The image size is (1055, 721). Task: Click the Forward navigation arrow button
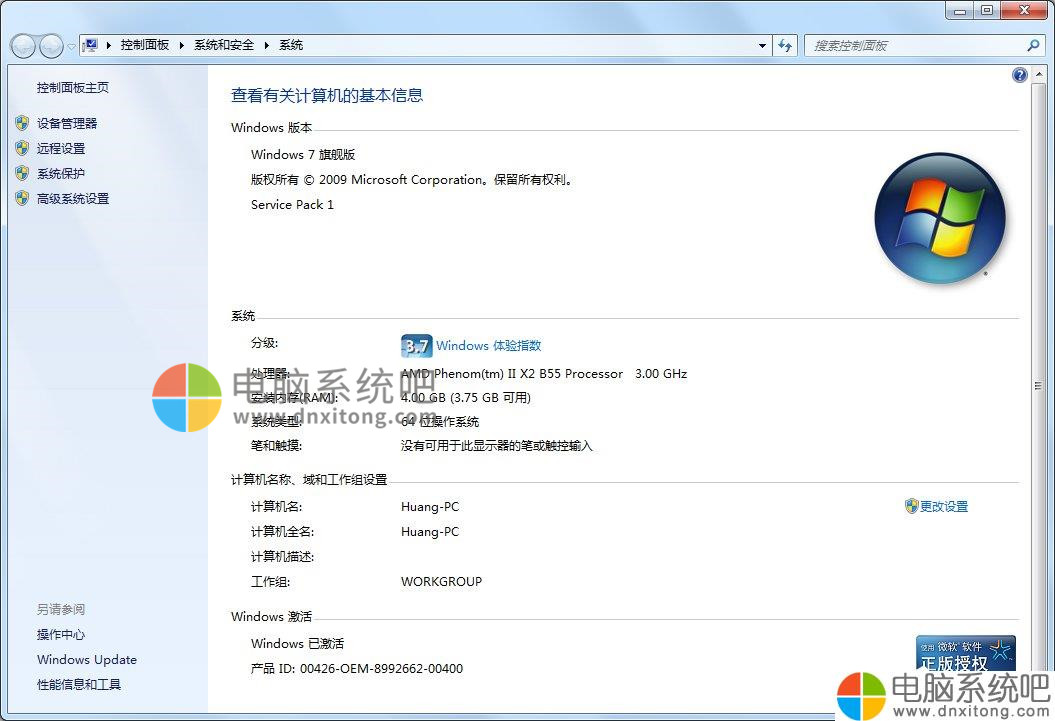(51, 46)
